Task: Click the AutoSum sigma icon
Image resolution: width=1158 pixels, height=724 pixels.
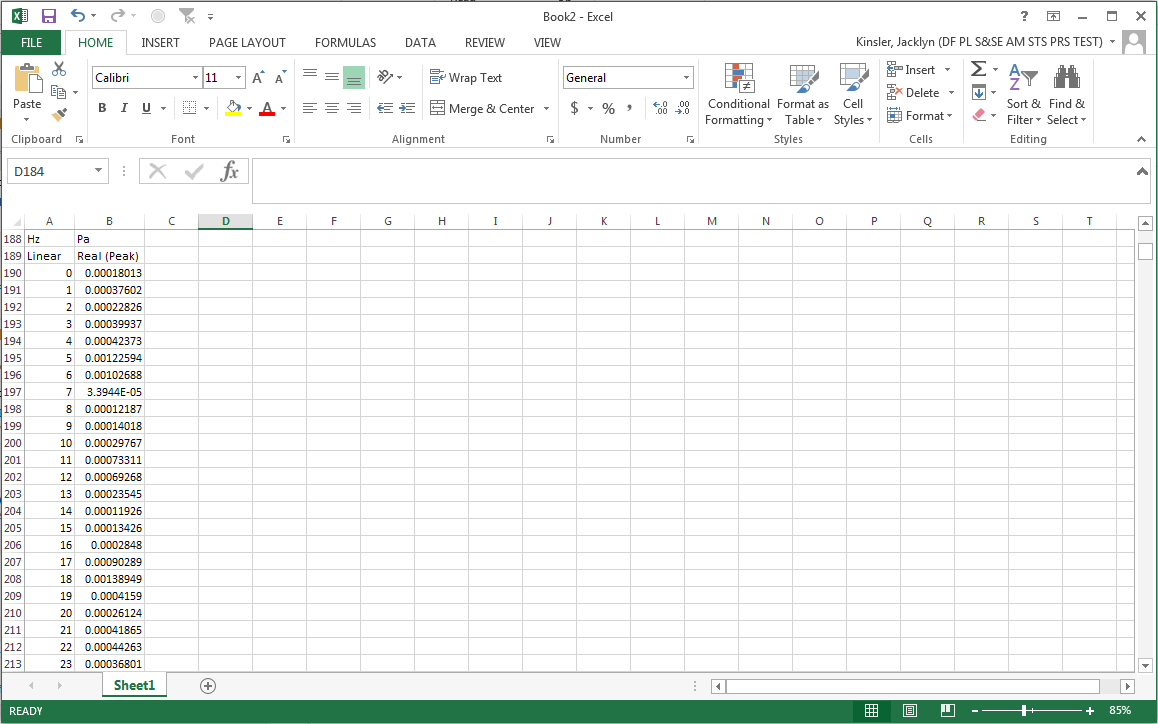Action: click(978, 69)
